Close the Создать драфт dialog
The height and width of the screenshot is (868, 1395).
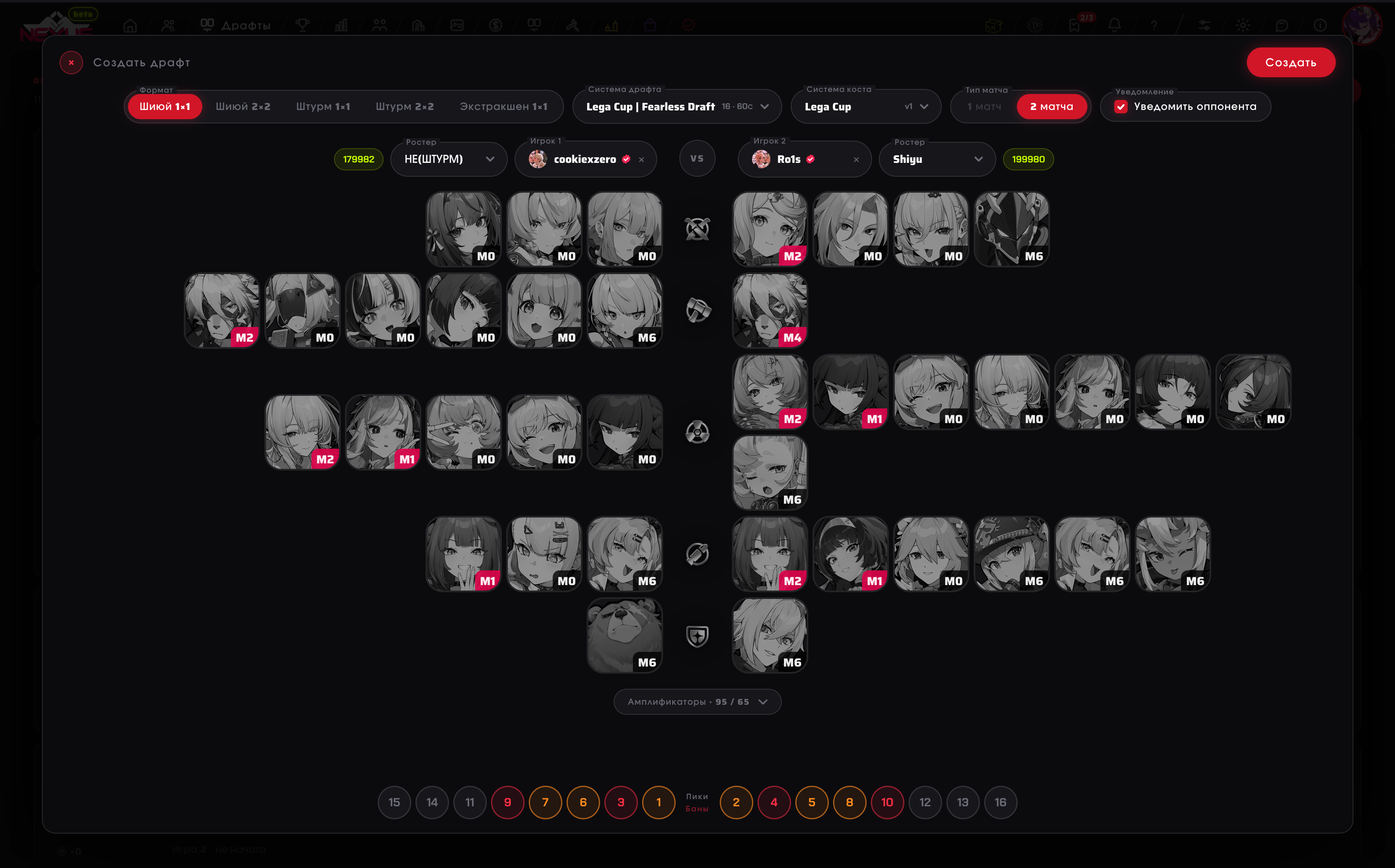[71, 63]
